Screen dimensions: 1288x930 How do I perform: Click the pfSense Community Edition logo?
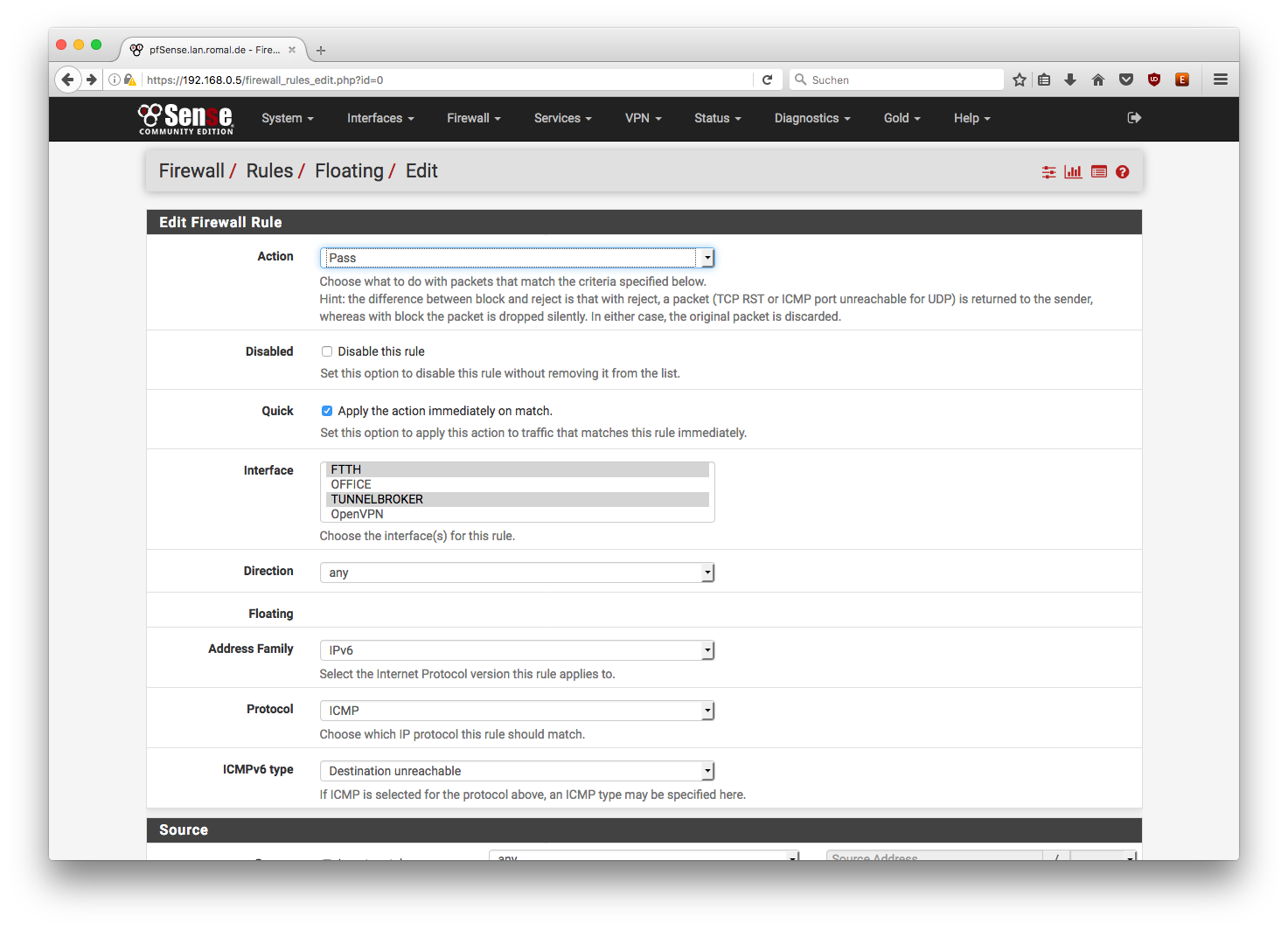click(185, 119)
